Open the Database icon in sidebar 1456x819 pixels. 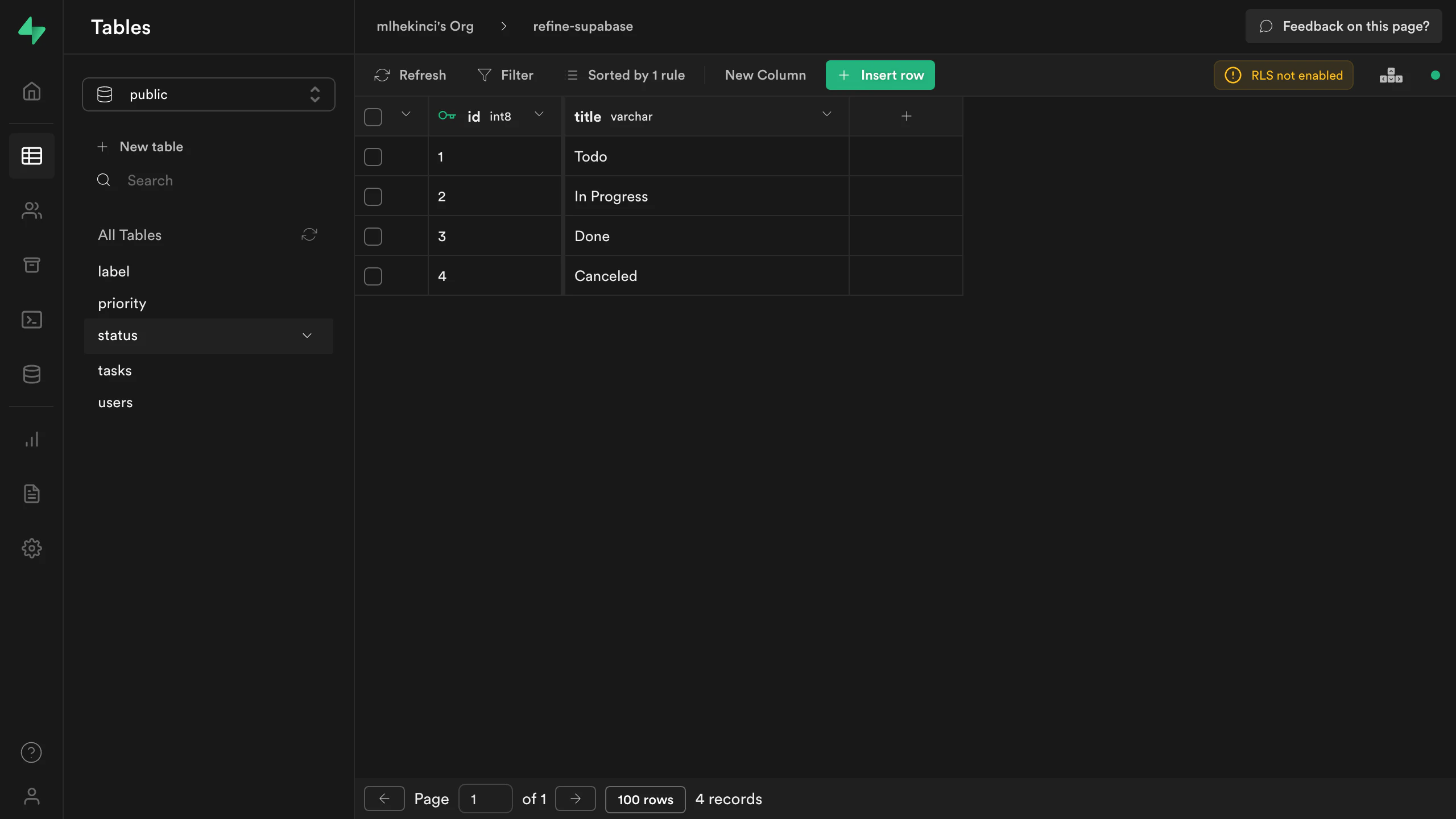coord(32,374)
